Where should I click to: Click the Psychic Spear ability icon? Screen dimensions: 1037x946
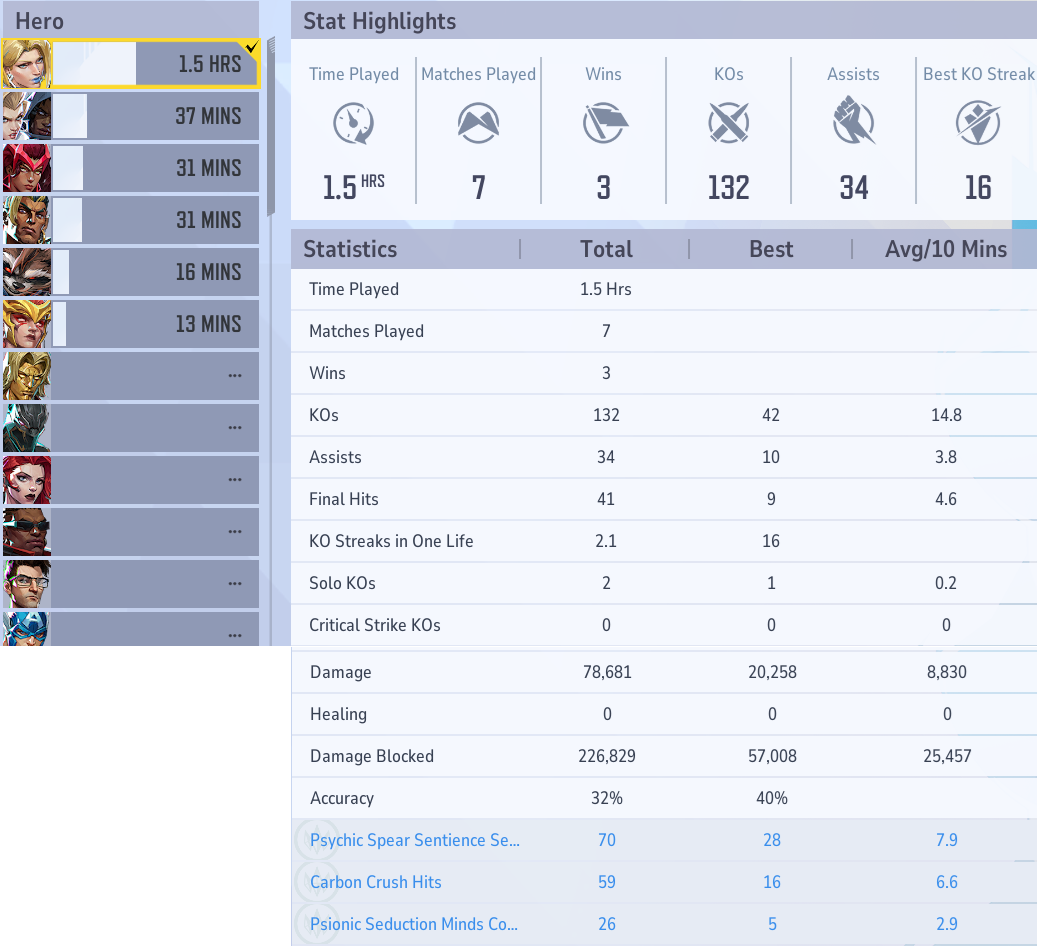click(x=316, y=840)
